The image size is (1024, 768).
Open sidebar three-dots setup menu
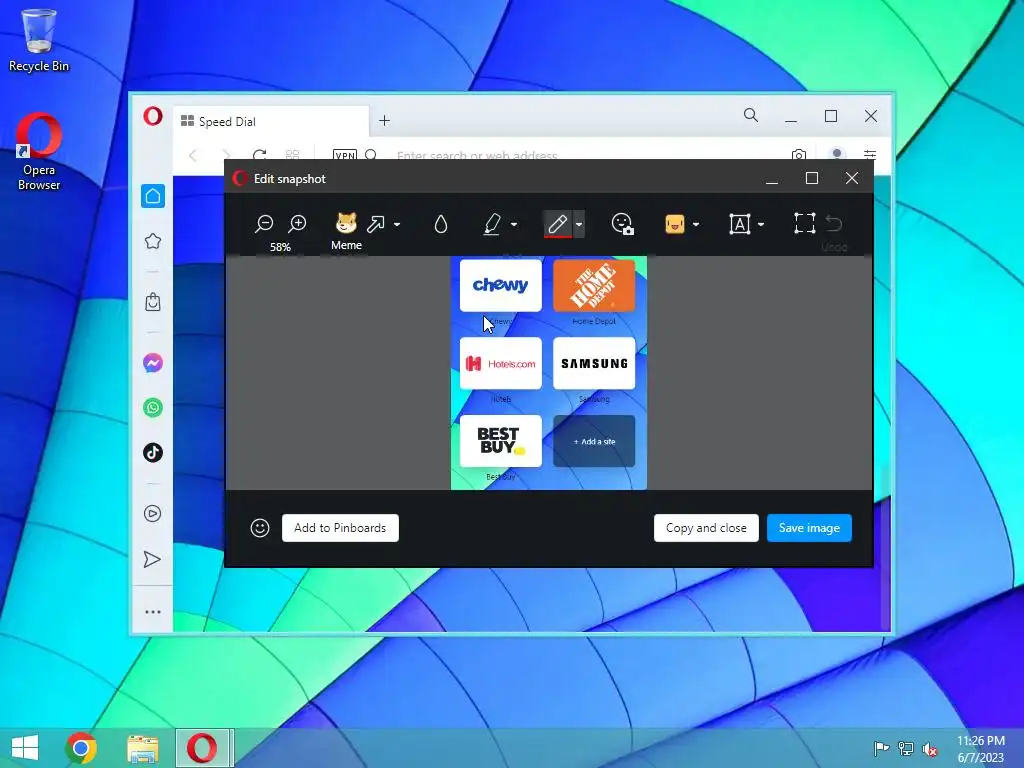point(153,612)
